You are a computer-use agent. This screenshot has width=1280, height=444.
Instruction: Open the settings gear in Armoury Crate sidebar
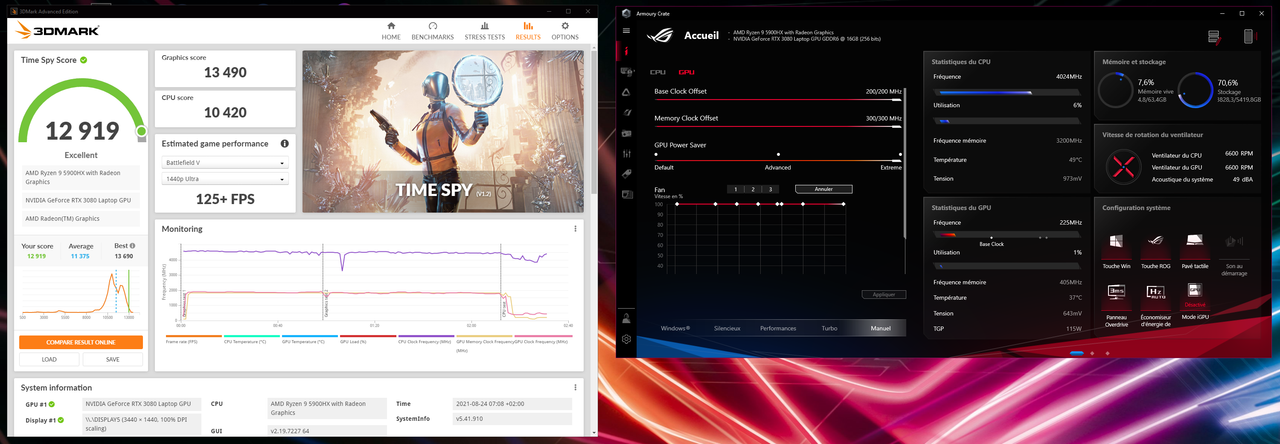(x=626, y=339)
